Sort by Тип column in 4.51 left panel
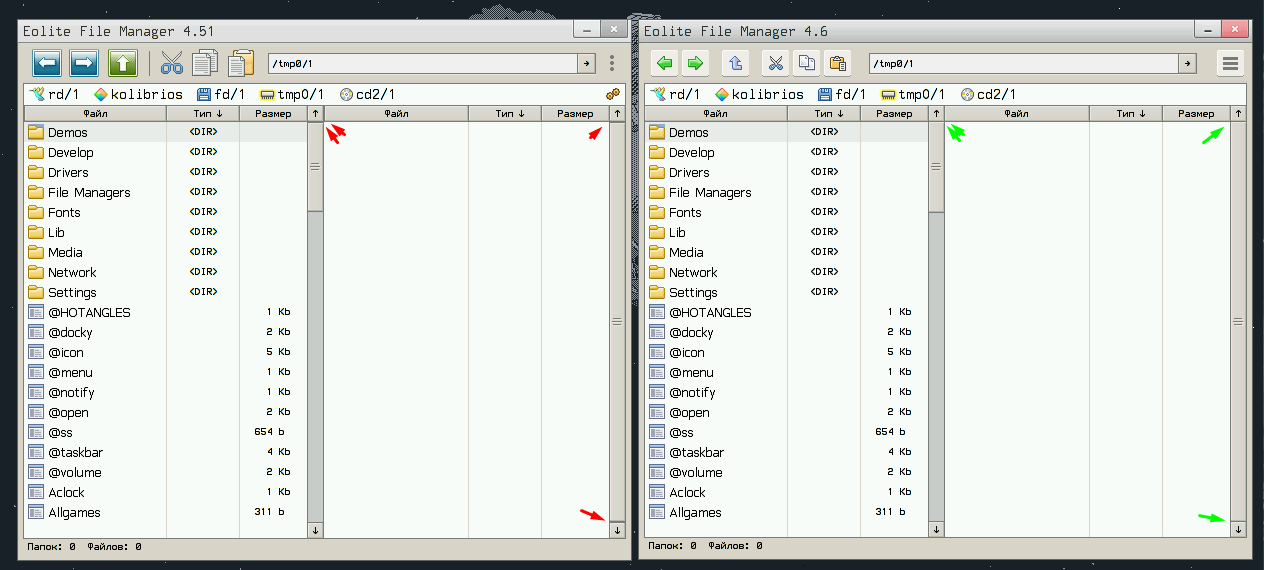This screenshot has width=1264, height=570. (203, 114)
